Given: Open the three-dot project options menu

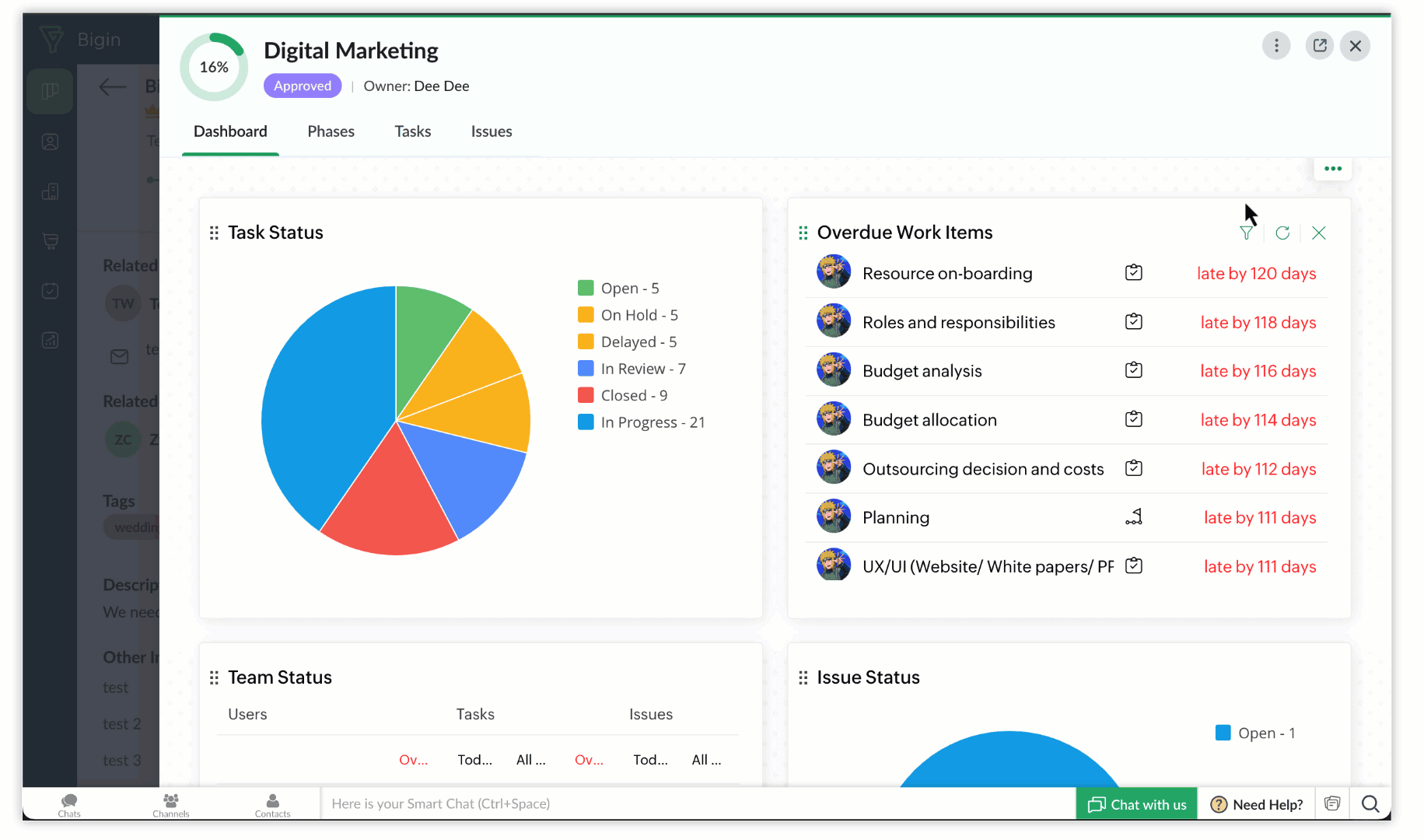Looking at the screenshot, I should tap(1275, 46).
